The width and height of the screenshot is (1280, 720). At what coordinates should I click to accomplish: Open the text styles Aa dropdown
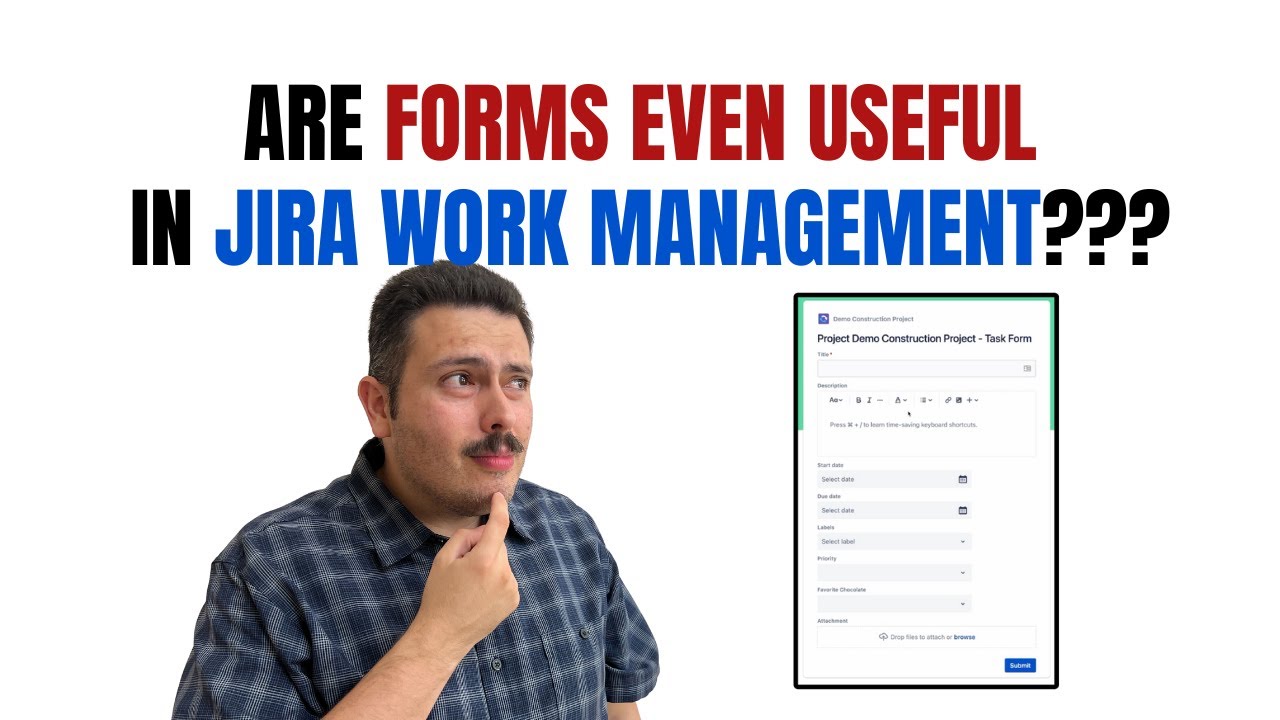pyautogui.click(x=836, y=400)
